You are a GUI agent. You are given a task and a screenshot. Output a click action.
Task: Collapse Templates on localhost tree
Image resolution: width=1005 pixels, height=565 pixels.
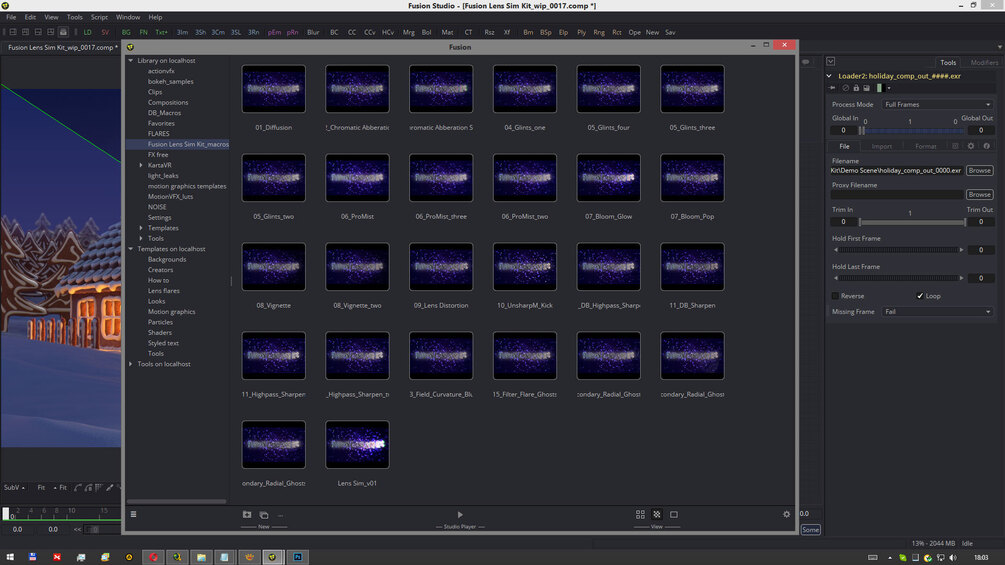click(x=131, y=249)
